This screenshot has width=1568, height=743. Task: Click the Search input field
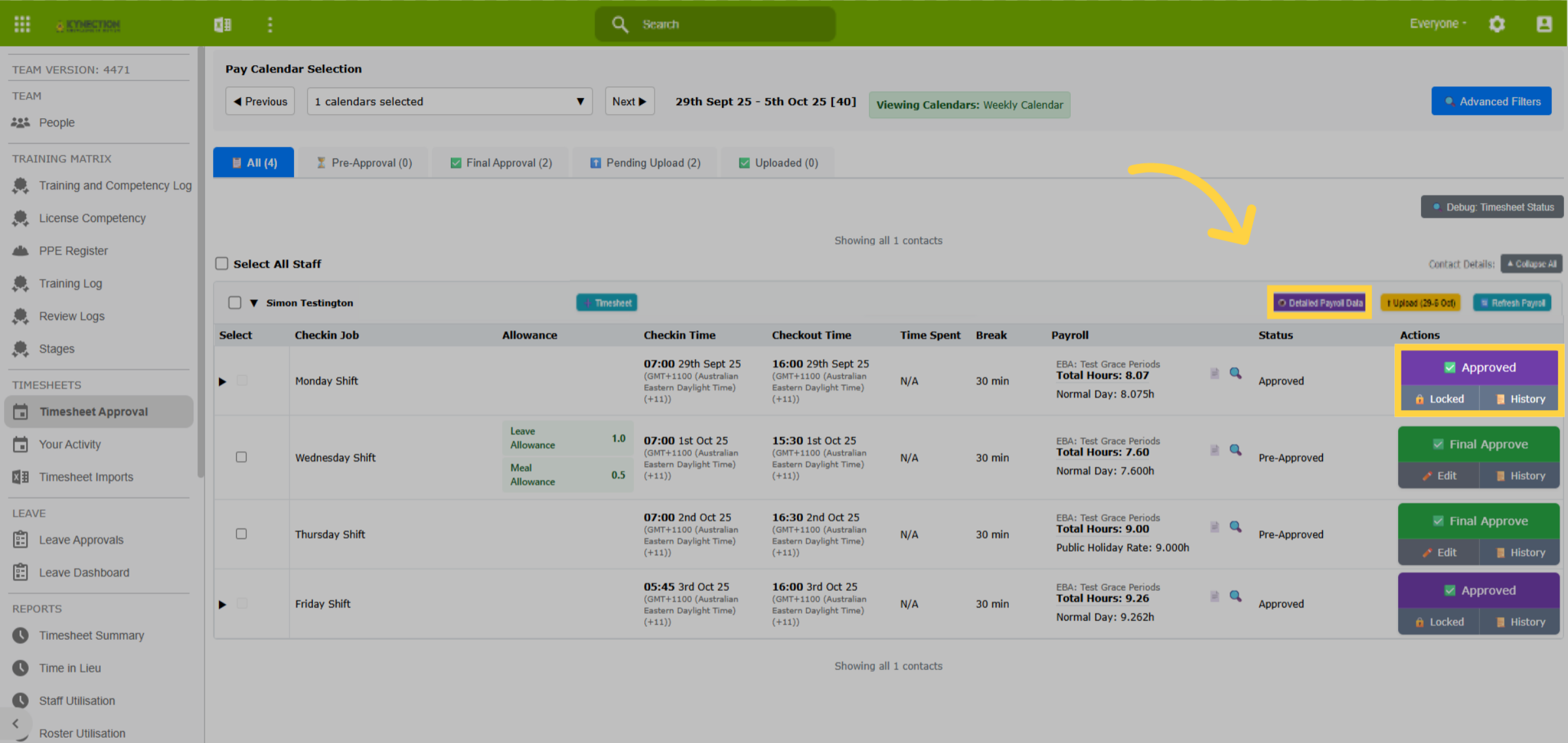pos(715,24)
